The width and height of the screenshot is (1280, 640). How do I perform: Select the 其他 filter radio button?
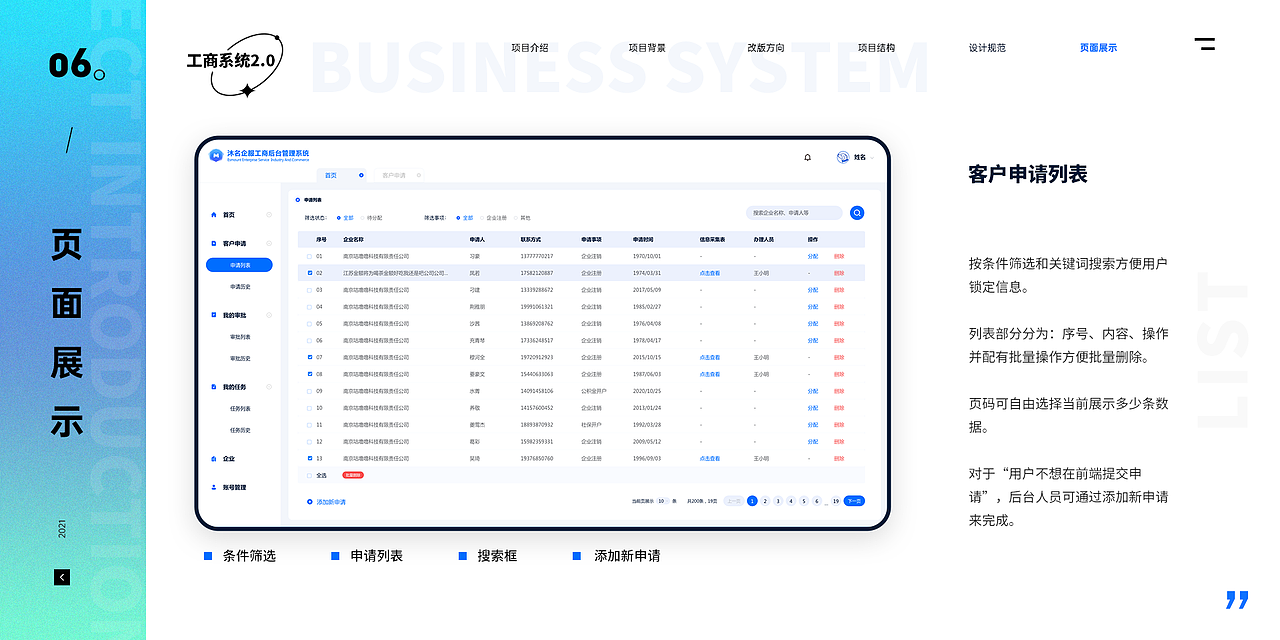(518, 217)
